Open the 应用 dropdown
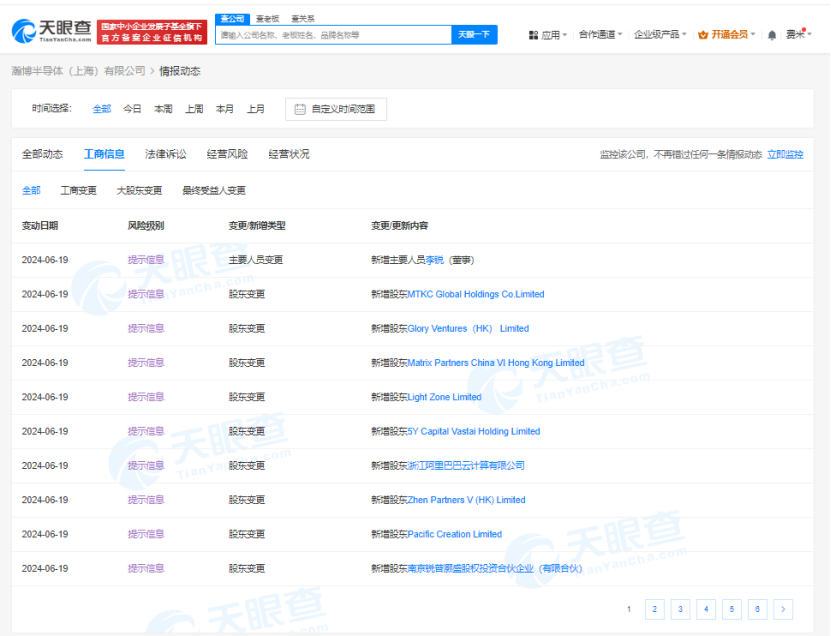The width and height of the screenshot is (831, 636). coord(551,33)
